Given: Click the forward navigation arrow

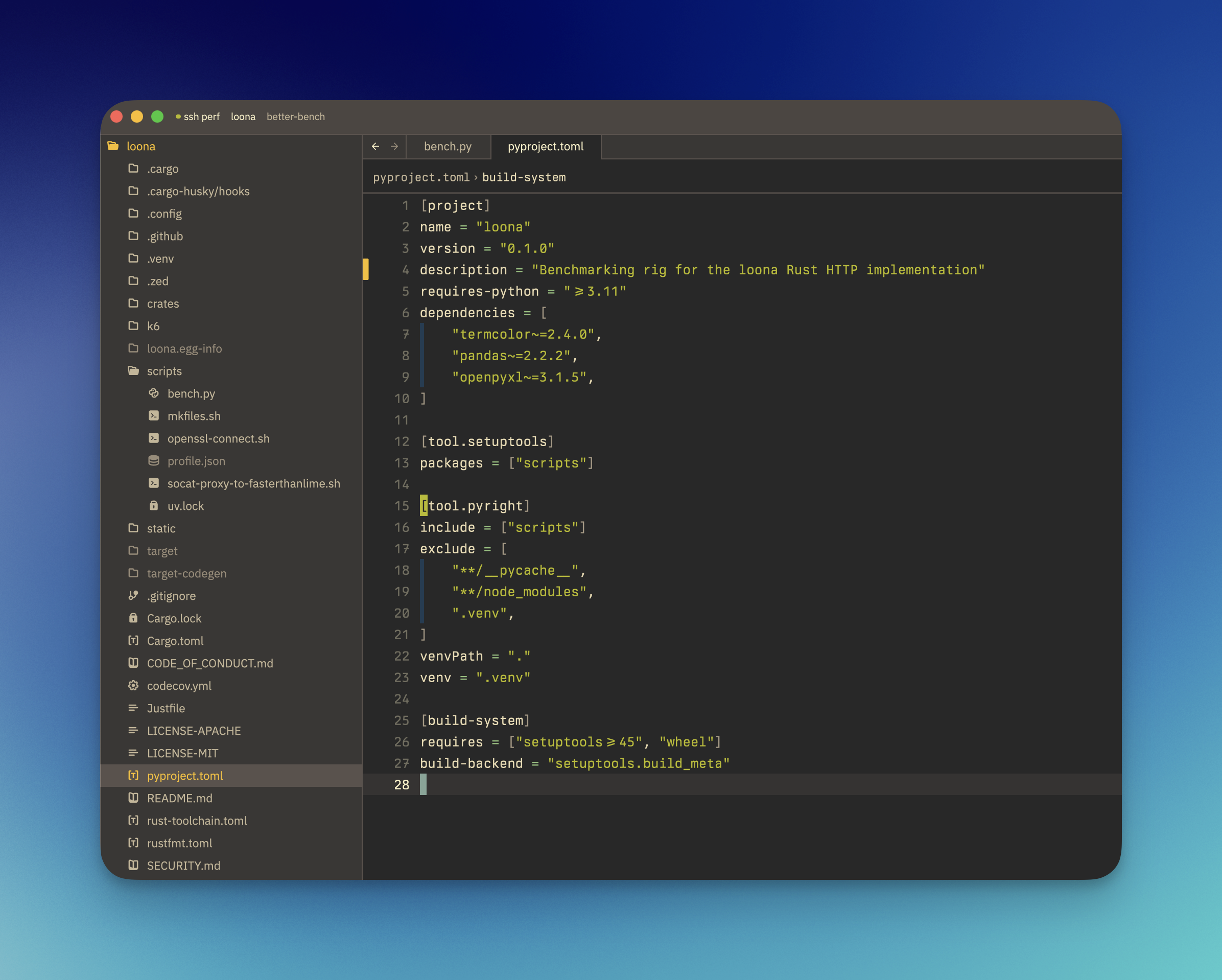Looking at the screenshot, I should click(x=394, y=146).
